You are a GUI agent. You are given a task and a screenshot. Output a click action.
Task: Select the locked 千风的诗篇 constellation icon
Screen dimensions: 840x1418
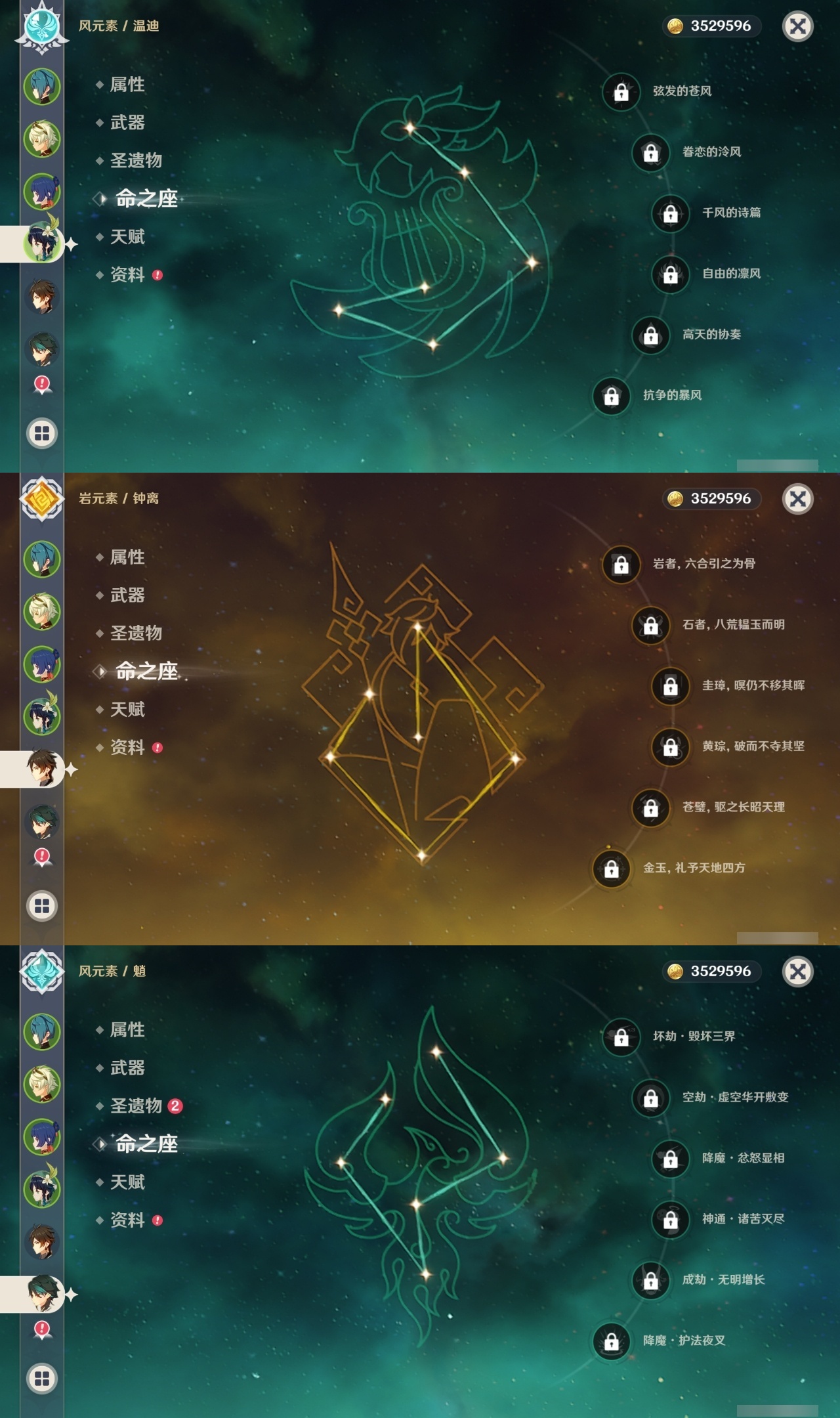coord(670,213)
